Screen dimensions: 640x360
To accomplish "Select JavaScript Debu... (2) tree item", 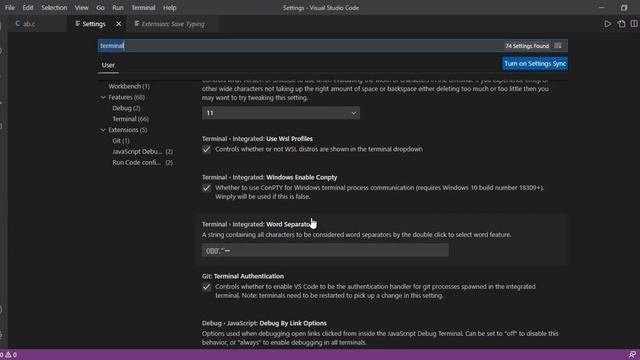I will click(x=142, y=152).
